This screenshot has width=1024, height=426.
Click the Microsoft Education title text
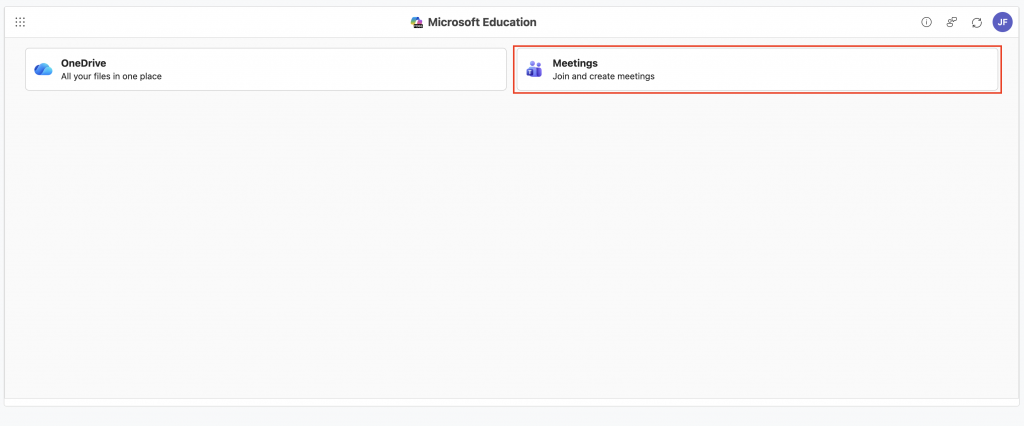[482, 22]
